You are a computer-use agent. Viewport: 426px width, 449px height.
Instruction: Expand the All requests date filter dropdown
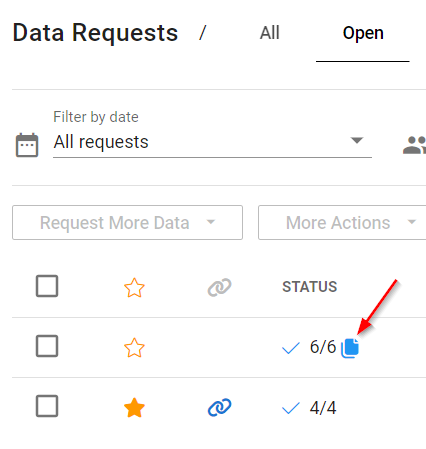[x=212, y=142]
